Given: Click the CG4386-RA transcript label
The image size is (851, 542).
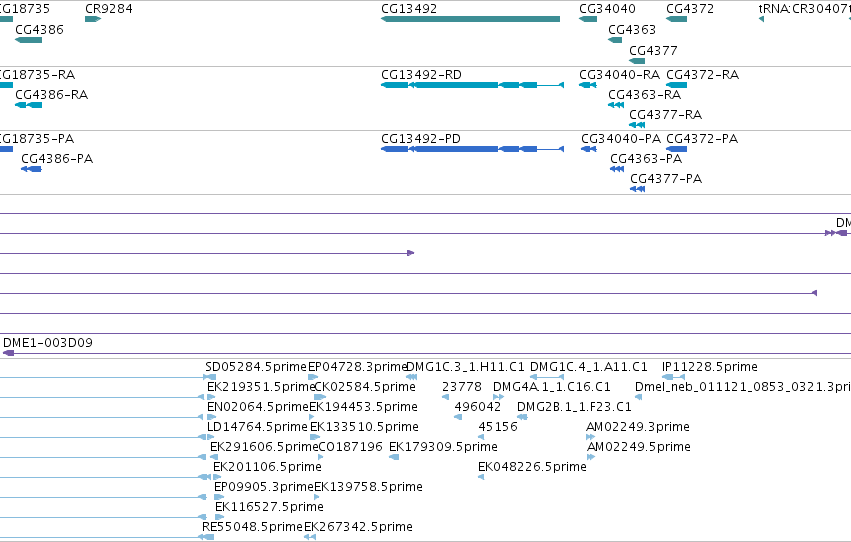Looking at the screenshot, I should coord(52,94).
